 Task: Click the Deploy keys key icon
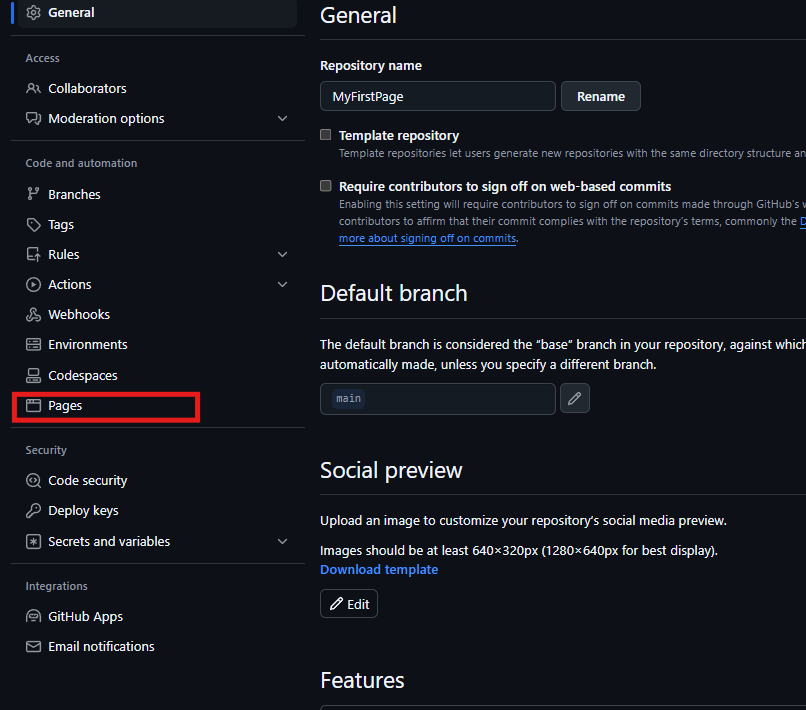coord(33,511)
